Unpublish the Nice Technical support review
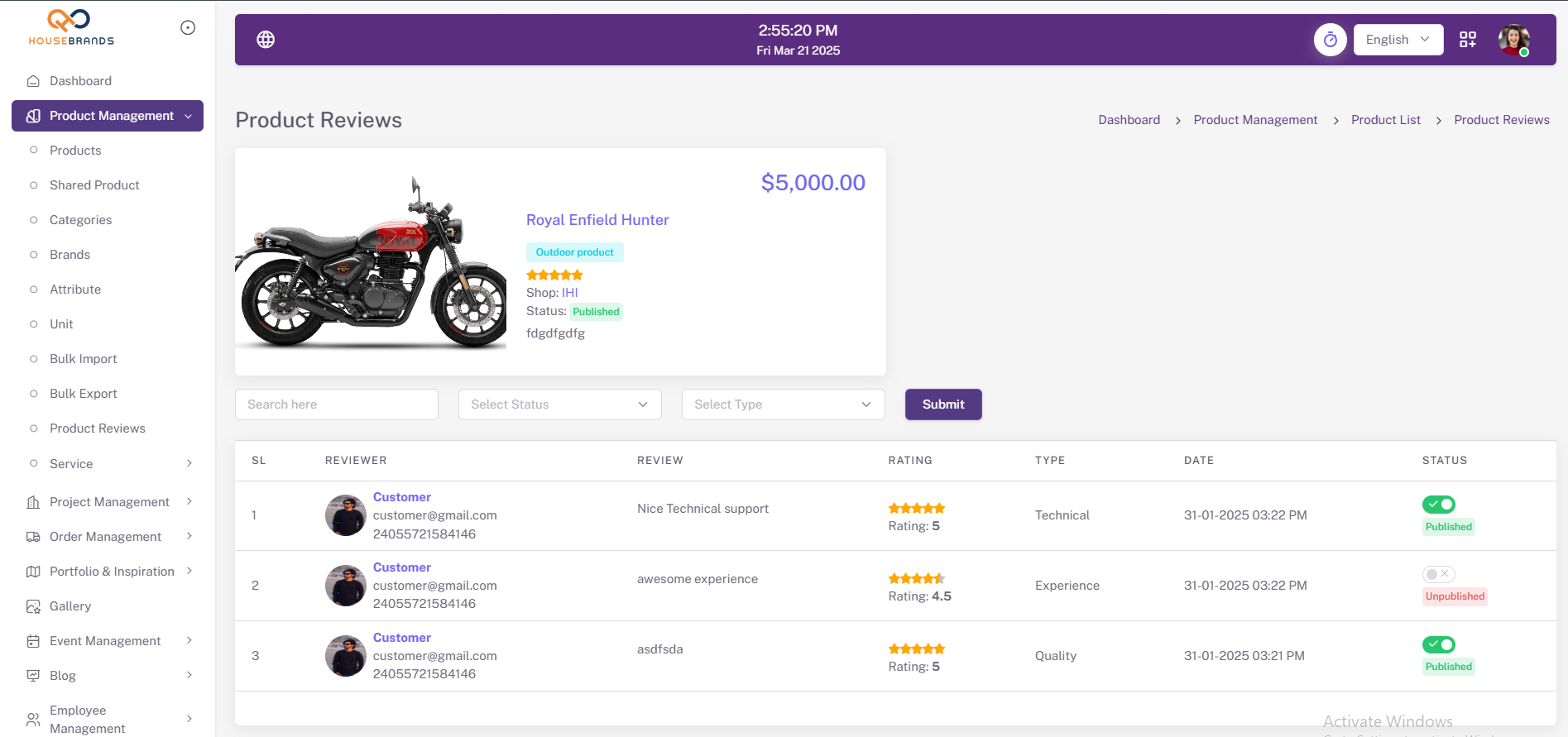The height and width of the screenshot is (737, 1568). pos(1438,505)
